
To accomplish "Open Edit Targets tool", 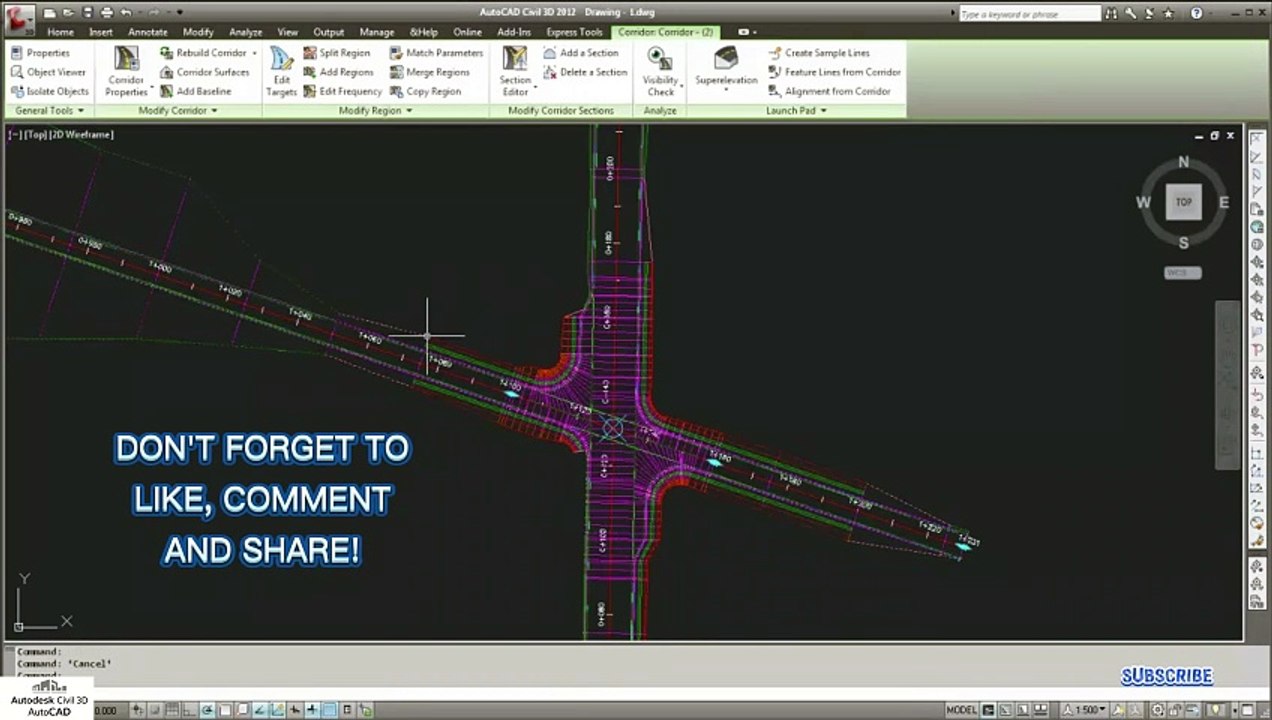I will tap(281, 72).
